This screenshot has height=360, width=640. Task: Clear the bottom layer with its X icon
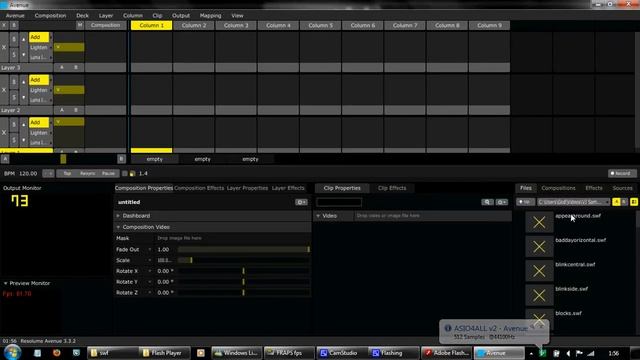tap(4, 132)
